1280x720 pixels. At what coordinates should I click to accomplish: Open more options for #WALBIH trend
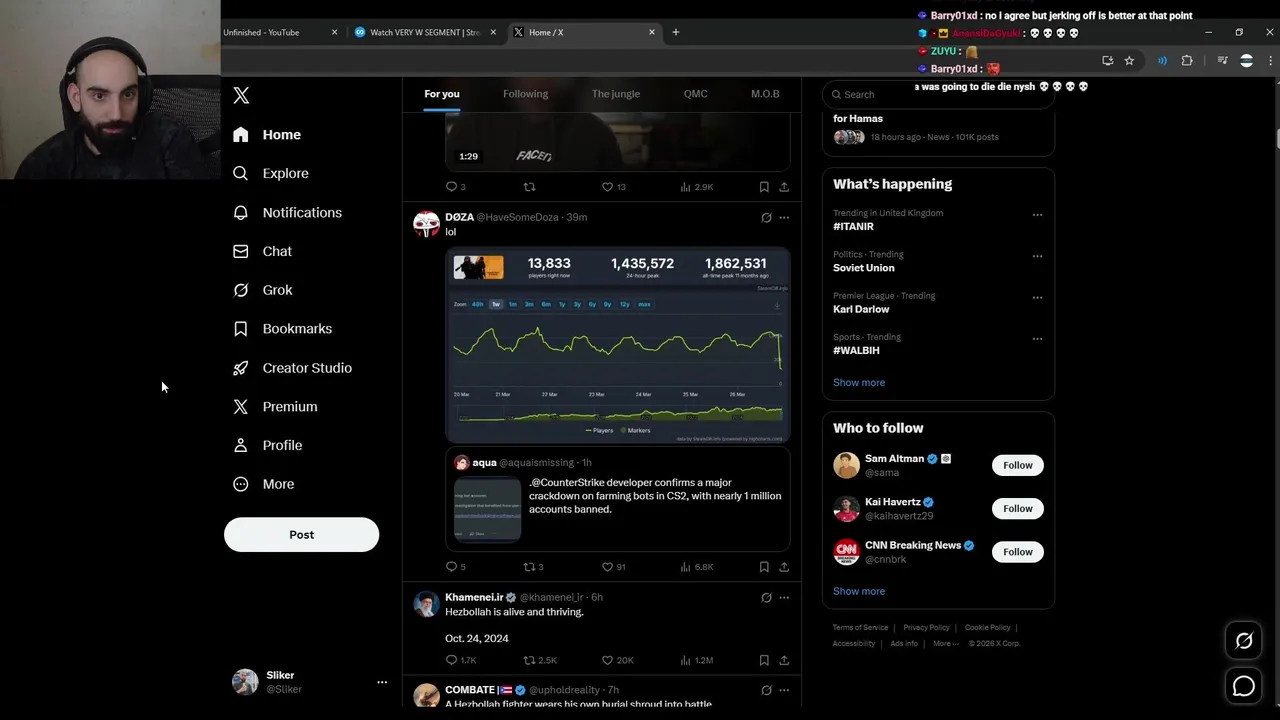[x=1037, y=339]
